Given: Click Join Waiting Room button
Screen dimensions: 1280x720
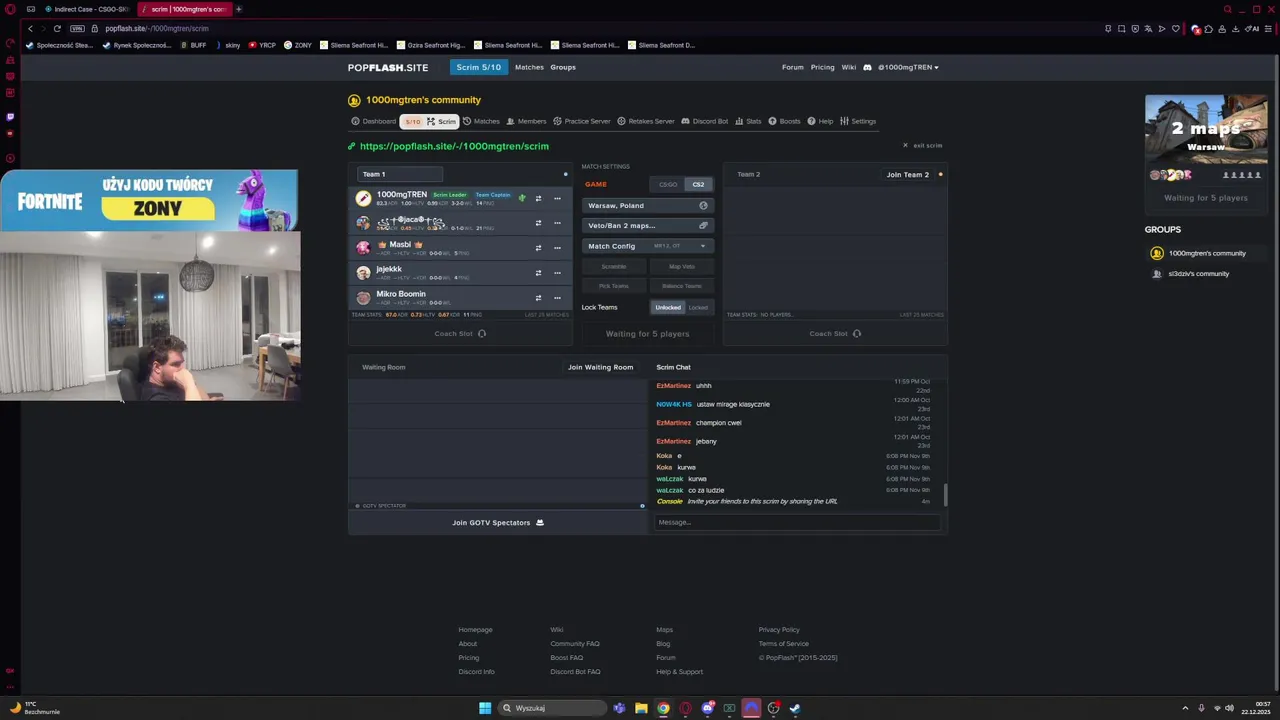Looking at the screenshot, I should (x=600, y=367).
